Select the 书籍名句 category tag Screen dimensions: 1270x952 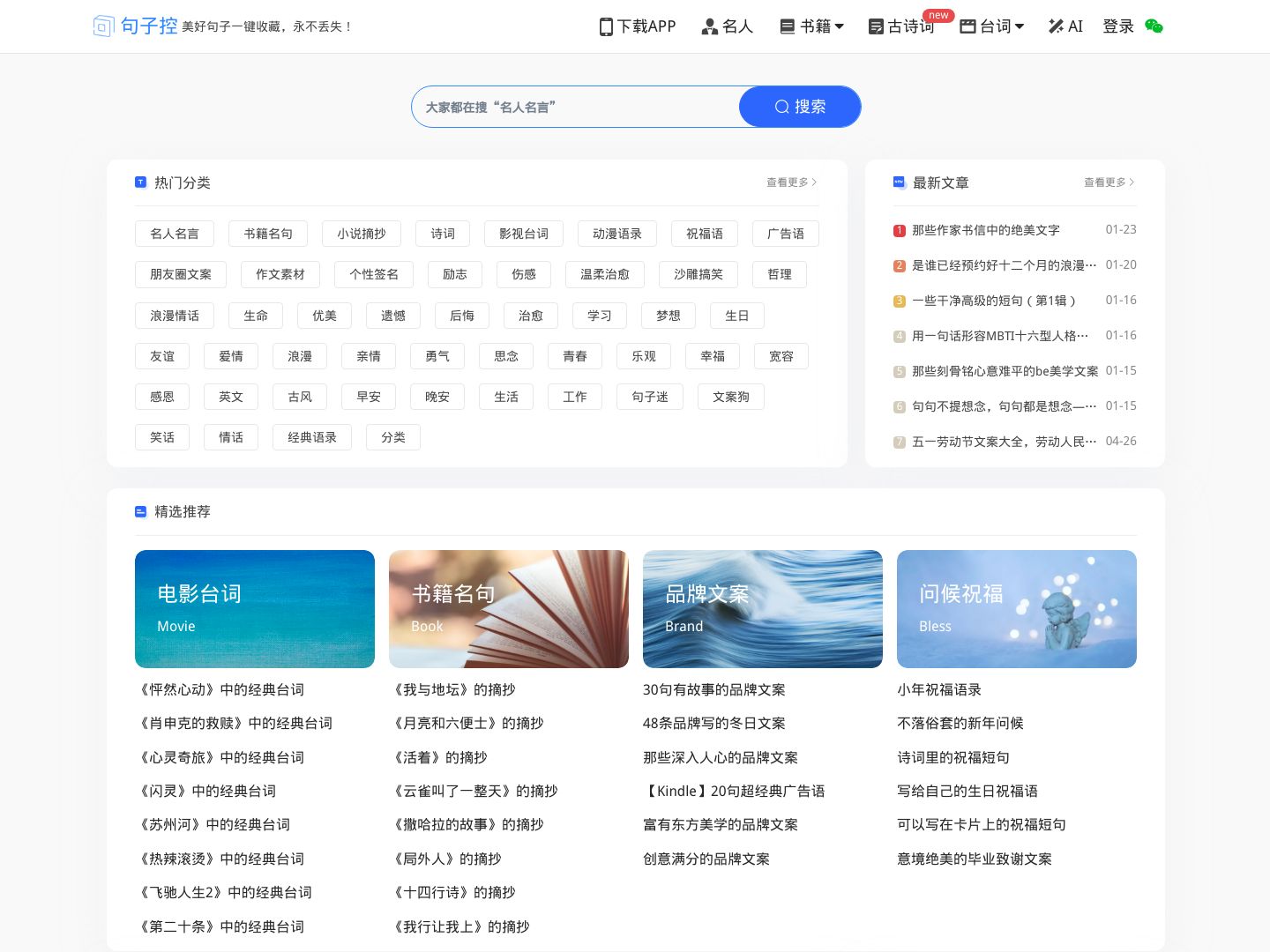(x=268, y=234)
